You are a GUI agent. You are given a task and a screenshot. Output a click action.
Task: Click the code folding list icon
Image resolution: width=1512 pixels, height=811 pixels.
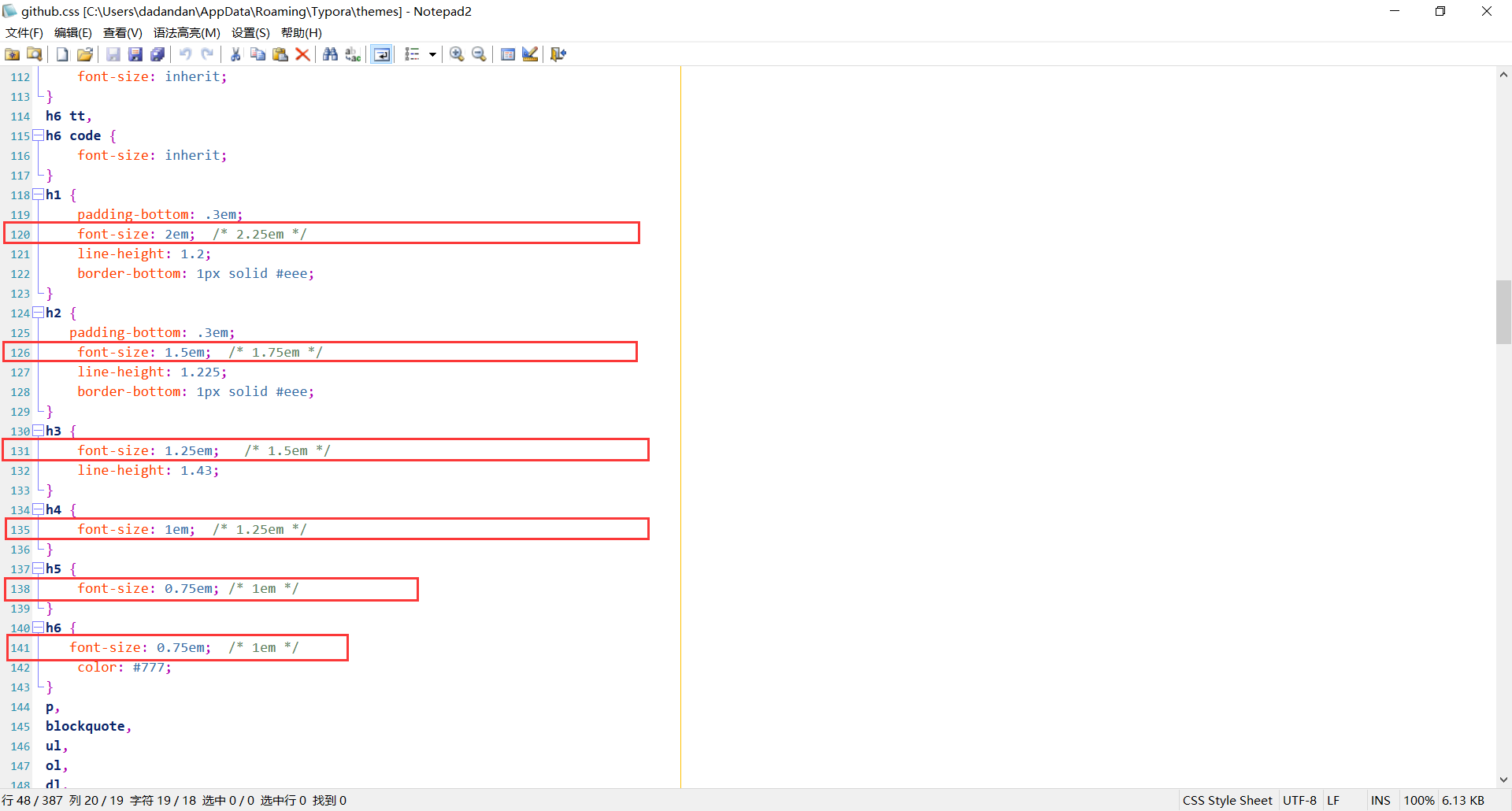(412, 54)
